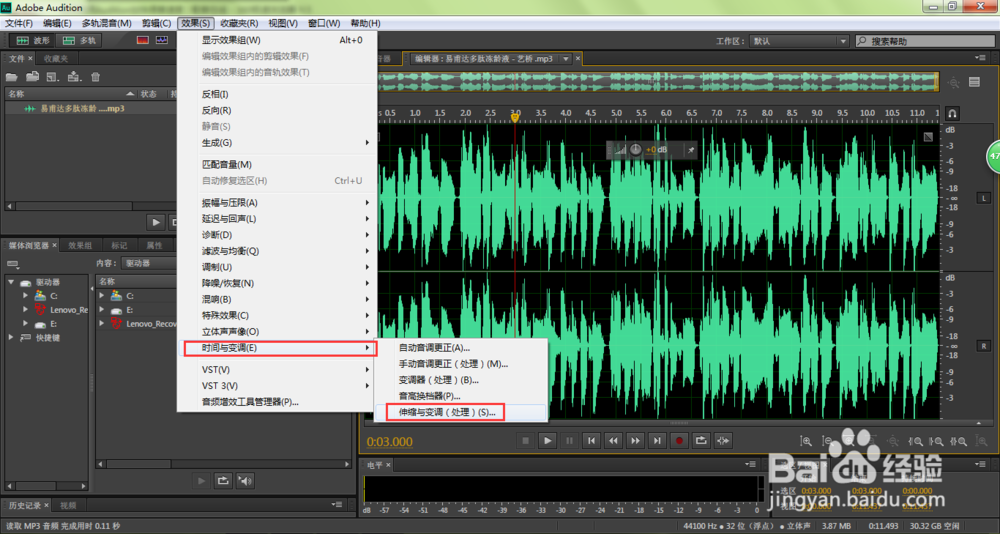Click the 名称 column header in Files panel
The width and height of the screenshot is (1000, 534).
point(70,94)
